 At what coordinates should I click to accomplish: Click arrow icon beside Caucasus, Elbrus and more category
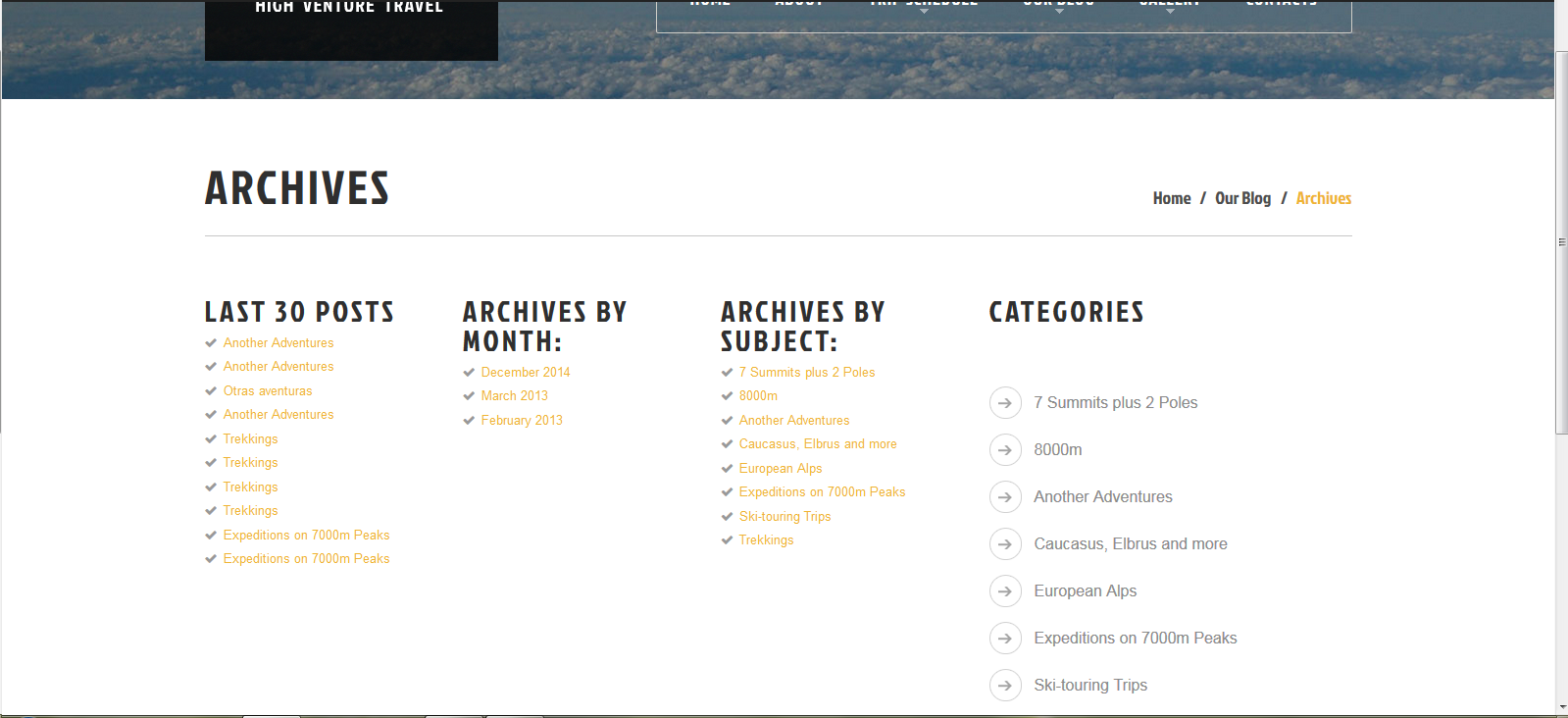(x=1005, y=544)
